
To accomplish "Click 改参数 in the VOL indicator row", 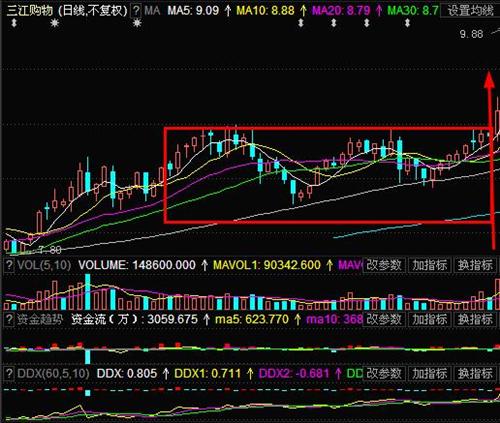I will [x=384, y=265].
